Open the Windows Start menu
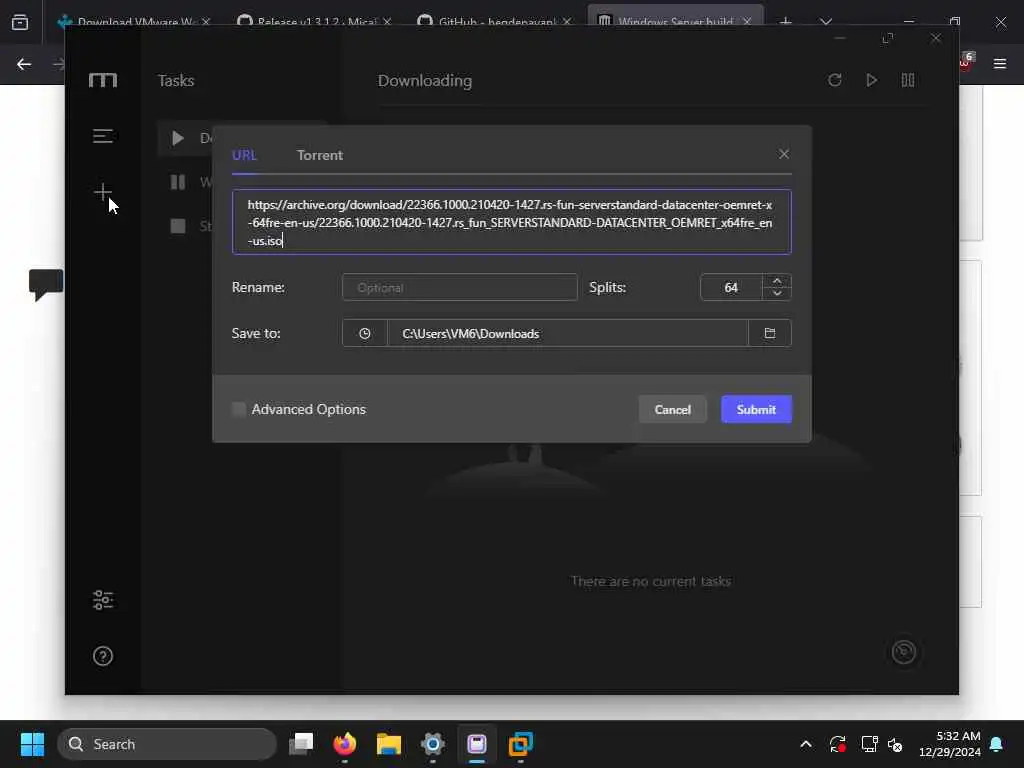 [x=32, y=744]
